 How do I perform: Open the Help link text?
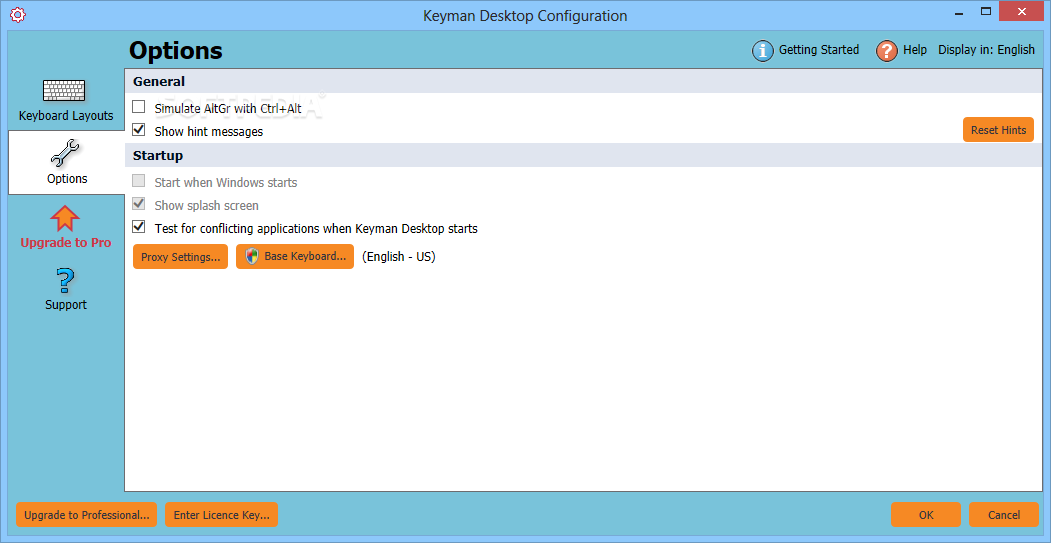point(915,50)
